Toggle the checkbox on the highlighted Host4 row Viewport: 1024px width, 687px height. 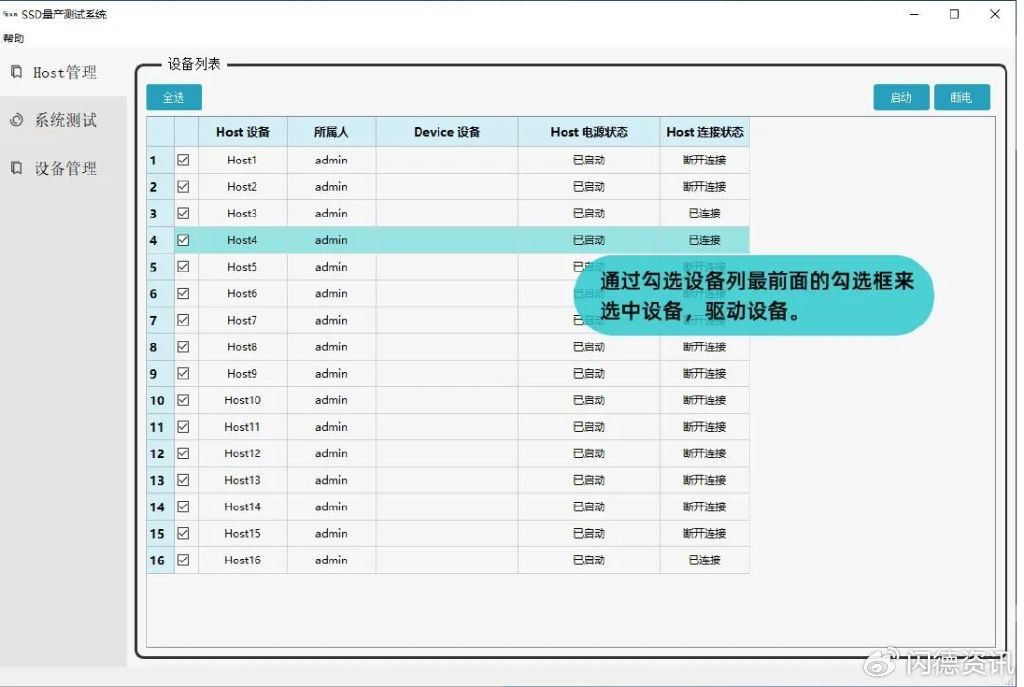184,240
